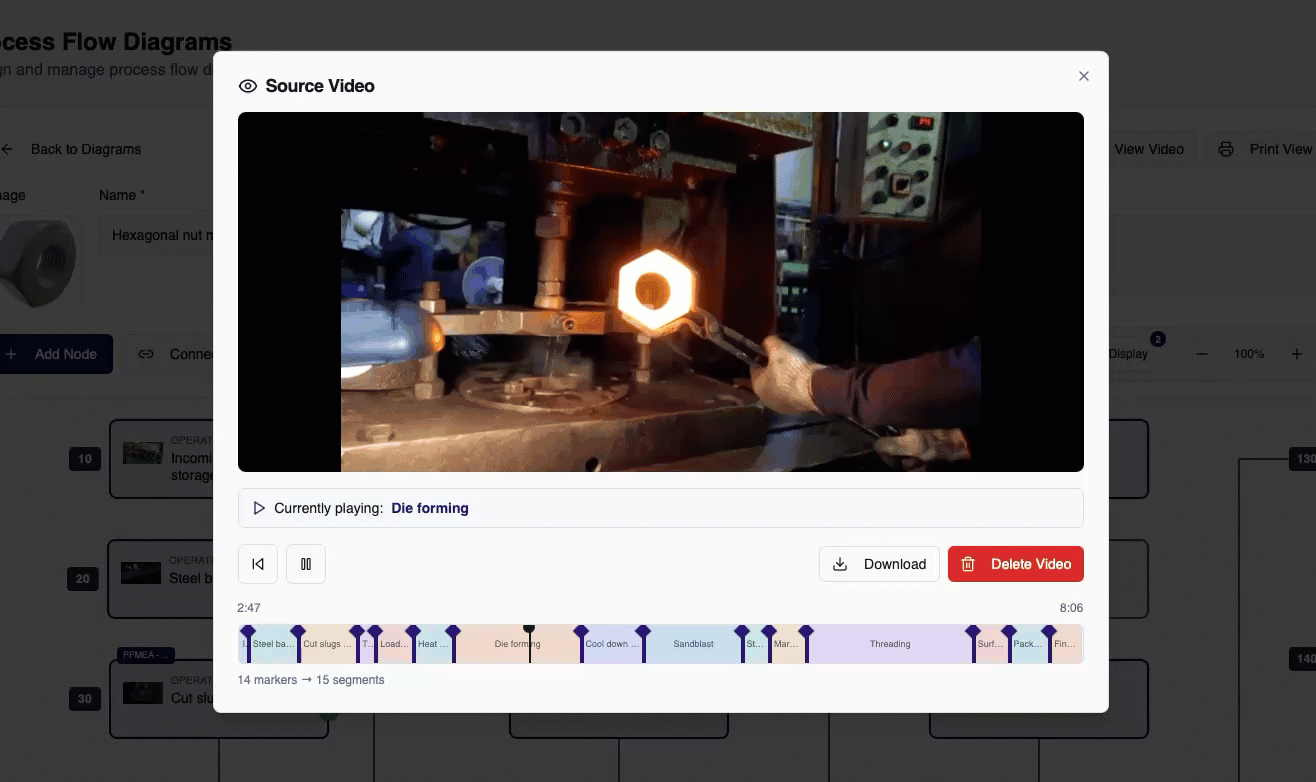The image size is (1316, 782).
Task: Click the marker pin before Threading segment
Action: coord(806,632)
